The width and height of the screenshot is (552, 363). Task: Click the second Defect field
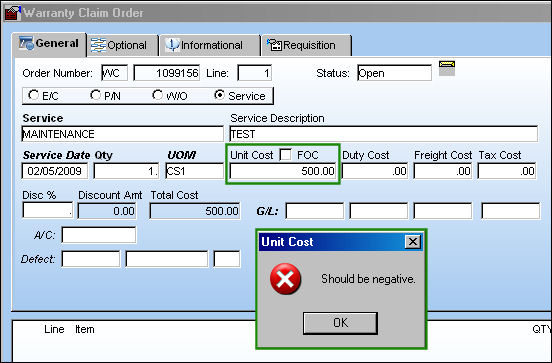pyautogui.click(x=167, y=259)
